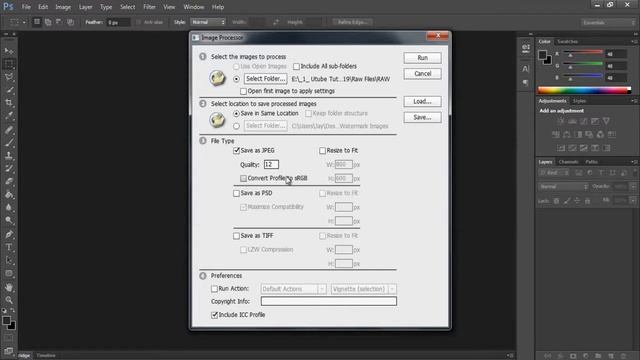Screen dimensions: 640x360
Task: Switch to the Styles tab
Action: 579,101
